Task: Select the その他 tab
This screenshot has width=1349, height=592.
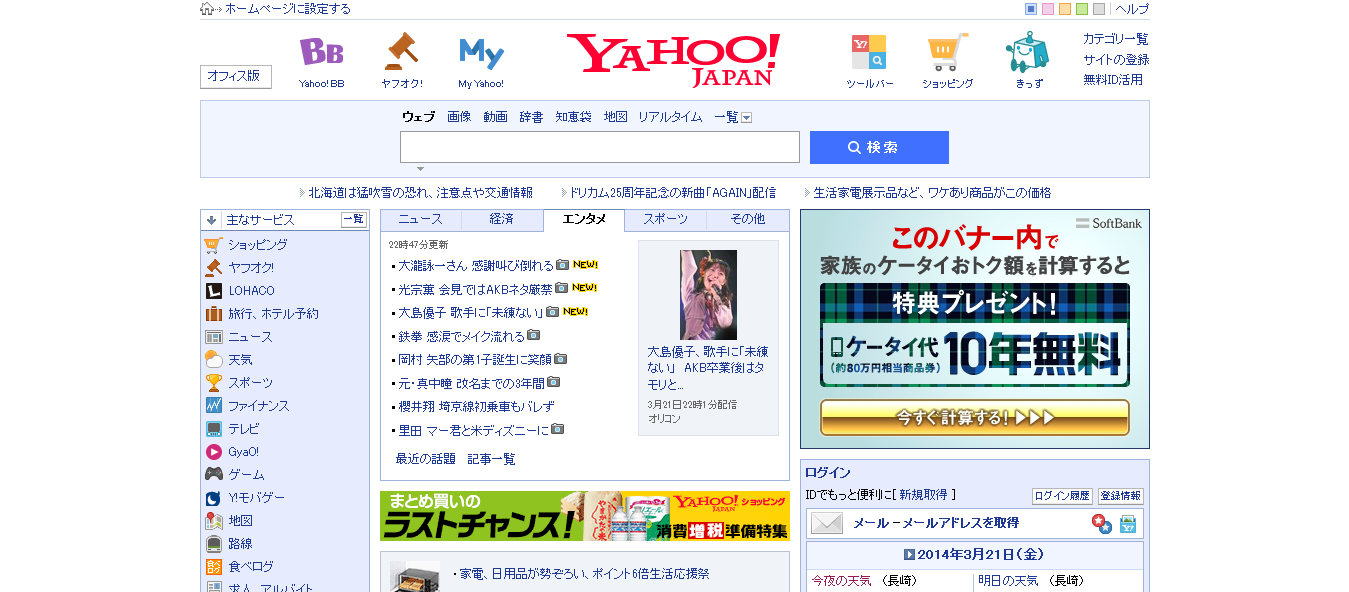Action: pyautogui.click(x=747, y=220)
